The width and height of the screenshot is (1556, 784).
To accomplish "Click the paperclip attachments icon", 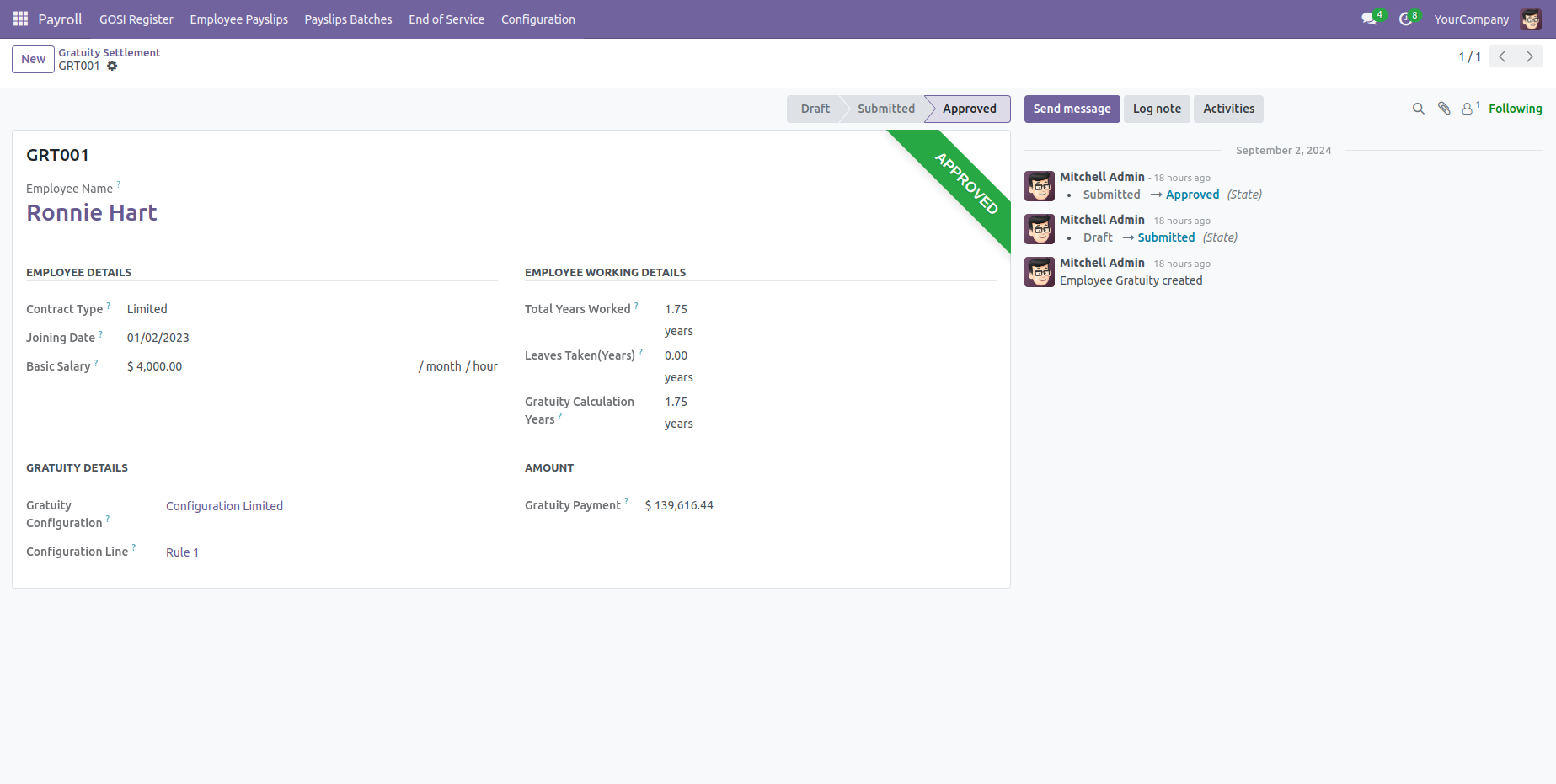I will click(1444, 109).
